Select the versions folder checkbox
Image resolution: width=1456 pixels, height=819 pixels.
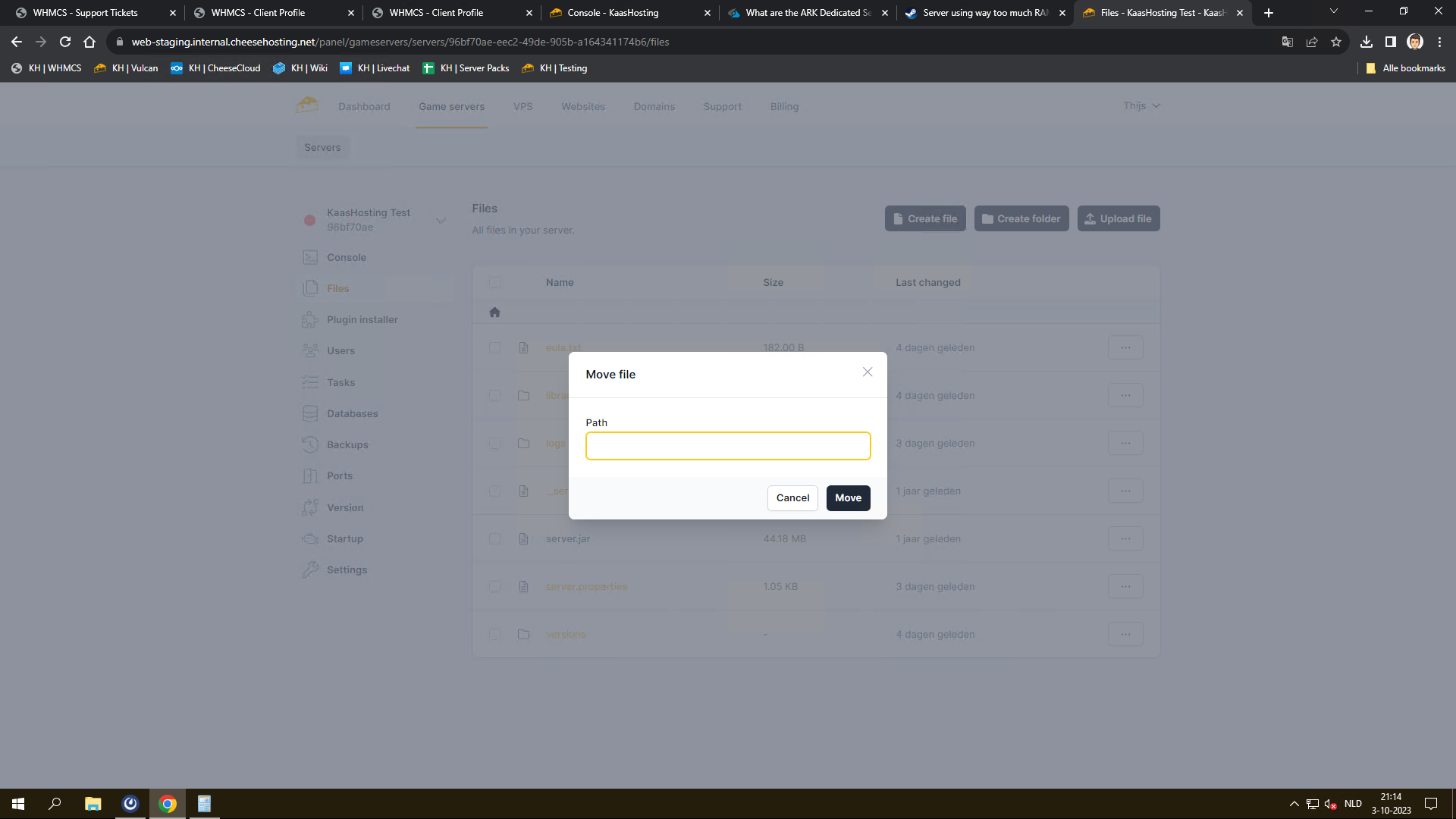(x=494, y=635)
